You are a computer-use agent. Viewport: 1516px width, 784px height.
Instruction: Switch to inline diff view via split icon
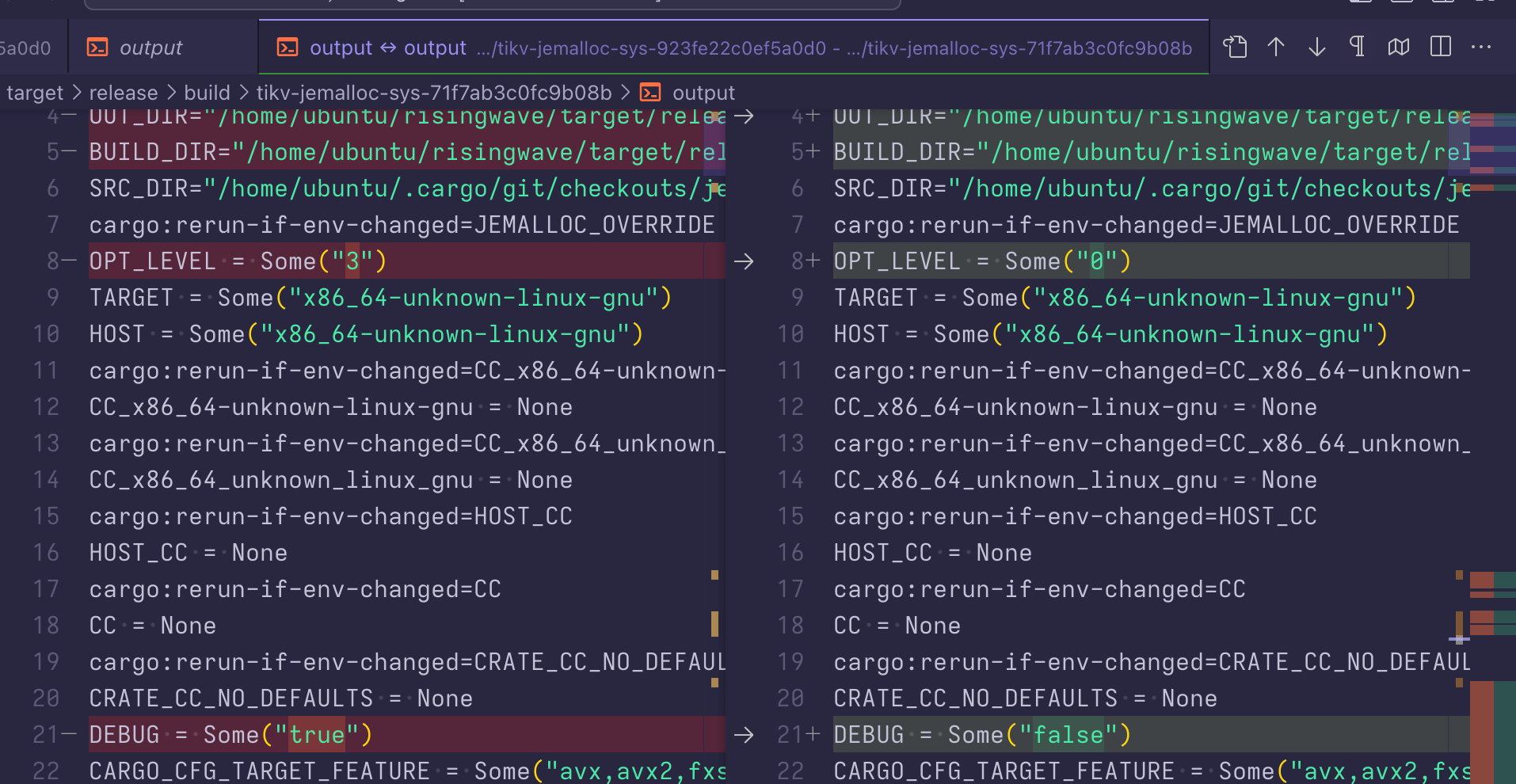tap(1439, 48)
